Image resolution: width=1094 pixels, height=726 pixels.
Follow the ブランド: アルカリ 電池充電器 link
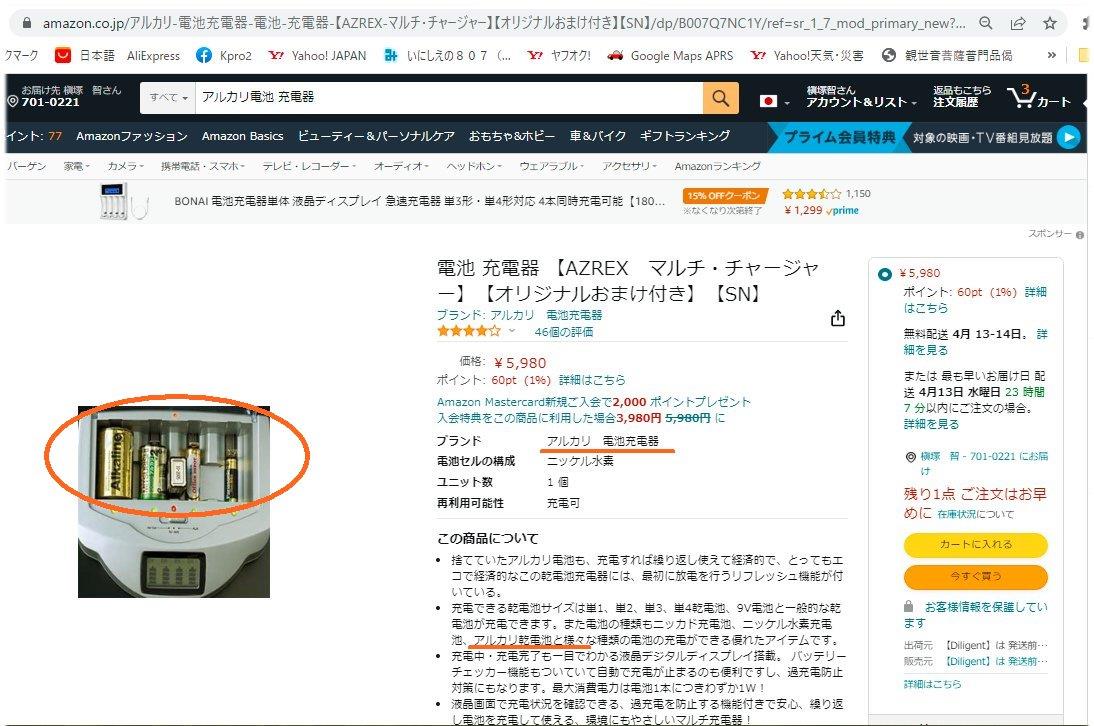coord(519,315)
